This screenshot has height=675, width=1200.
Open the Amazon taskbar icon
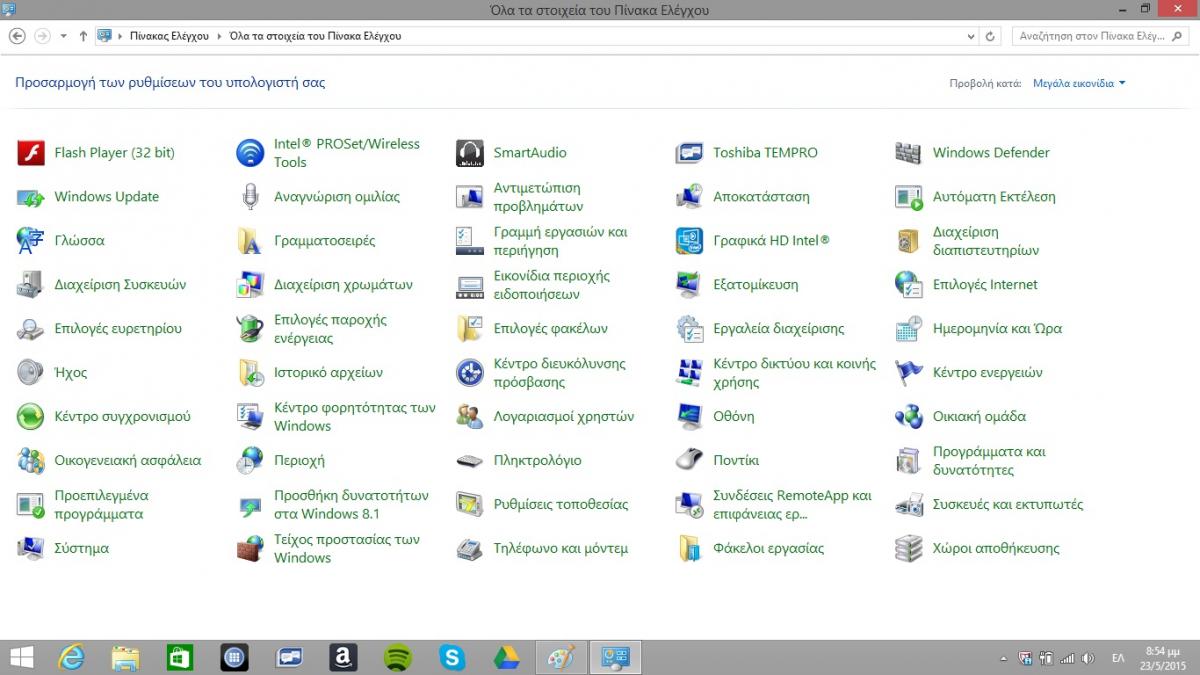click(343, 657)
